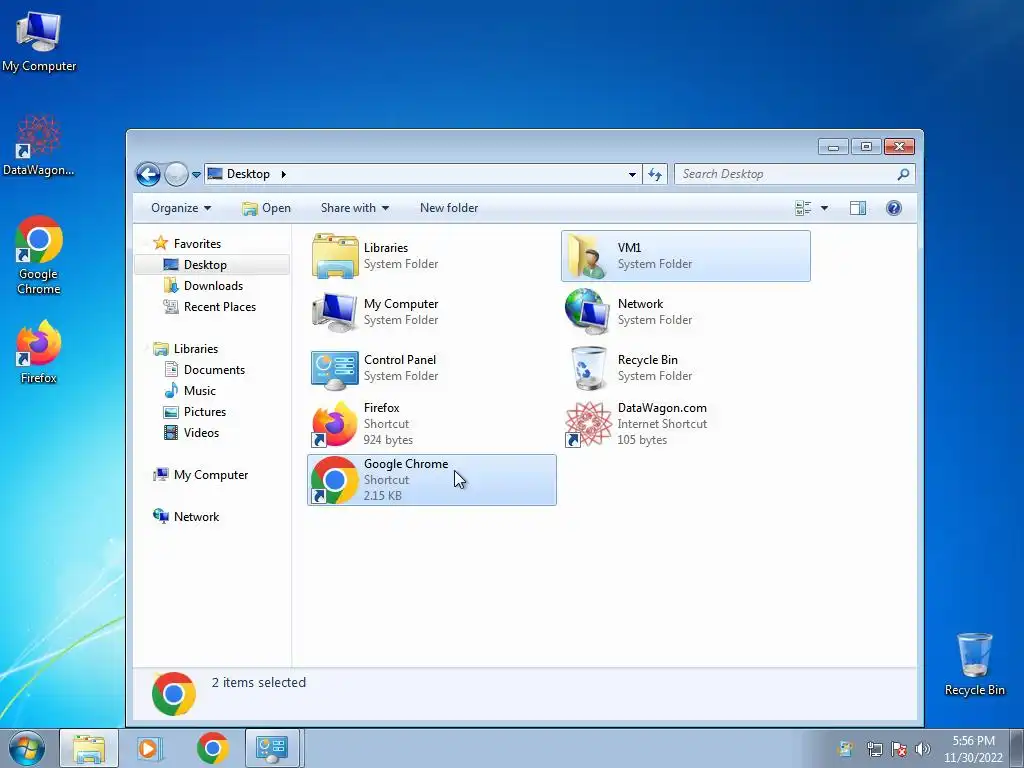Click Google Chrome in the taskbar
Image resolution: width=1024 pixels, height=768 pixels.
click(x=212, y=748)
